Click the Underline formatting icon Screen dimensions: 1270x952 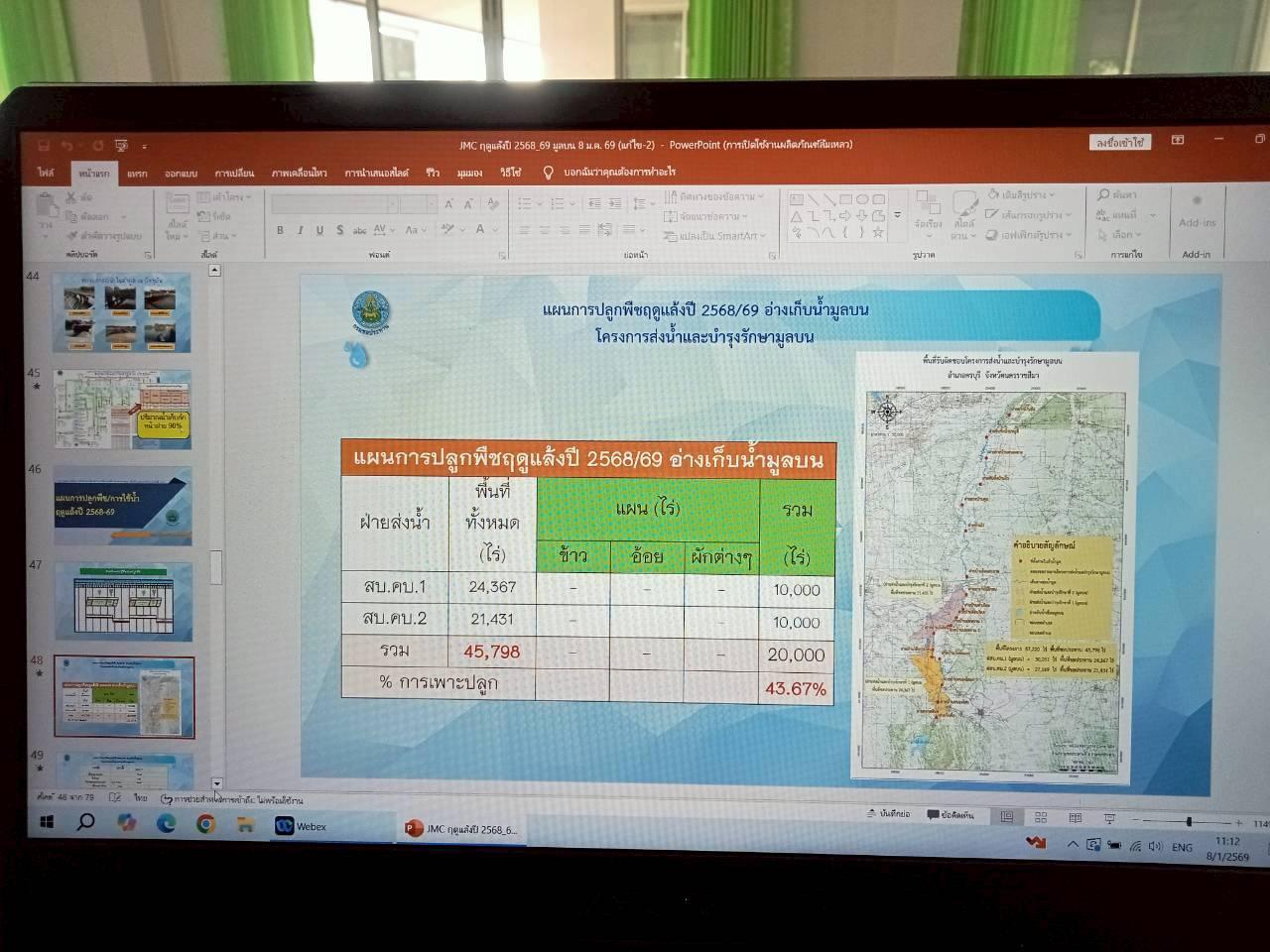[319, 230]
